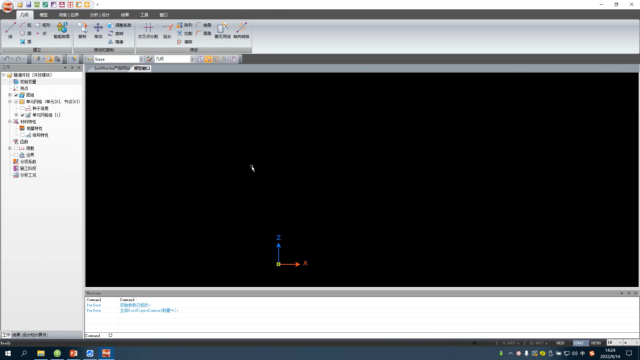Select the 初始变量 tree item
The height and width of the screenshot is (360, 640).
[28, 82]
